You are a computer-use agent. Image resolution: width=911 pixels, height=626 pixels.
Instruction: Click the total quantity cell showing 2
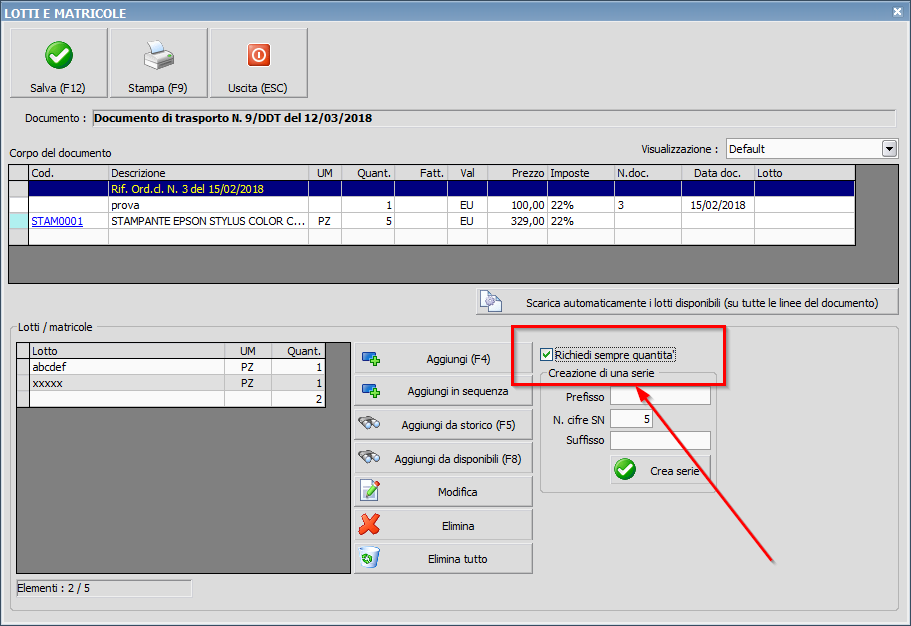tap(298, 399)
